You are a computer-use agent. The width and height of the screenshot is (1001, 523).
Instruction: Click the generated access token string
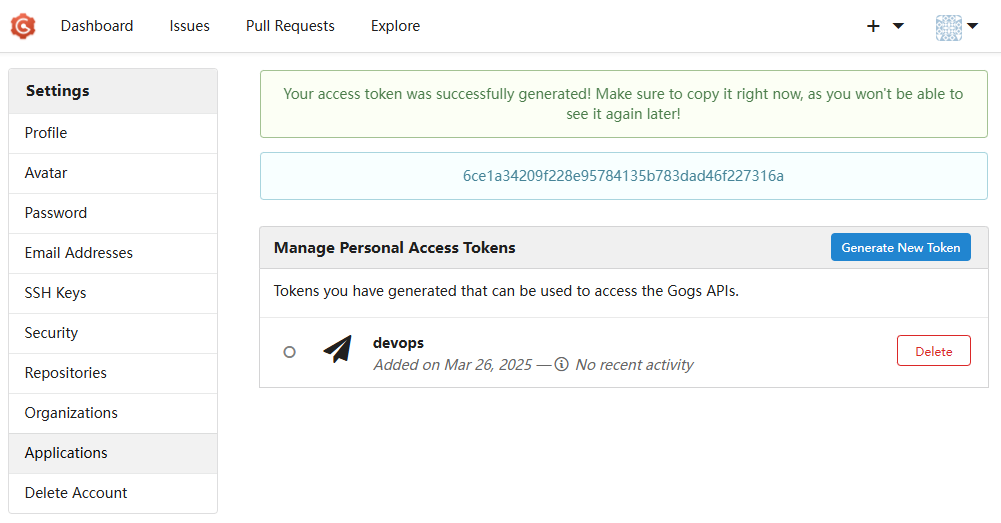[623, 176]
